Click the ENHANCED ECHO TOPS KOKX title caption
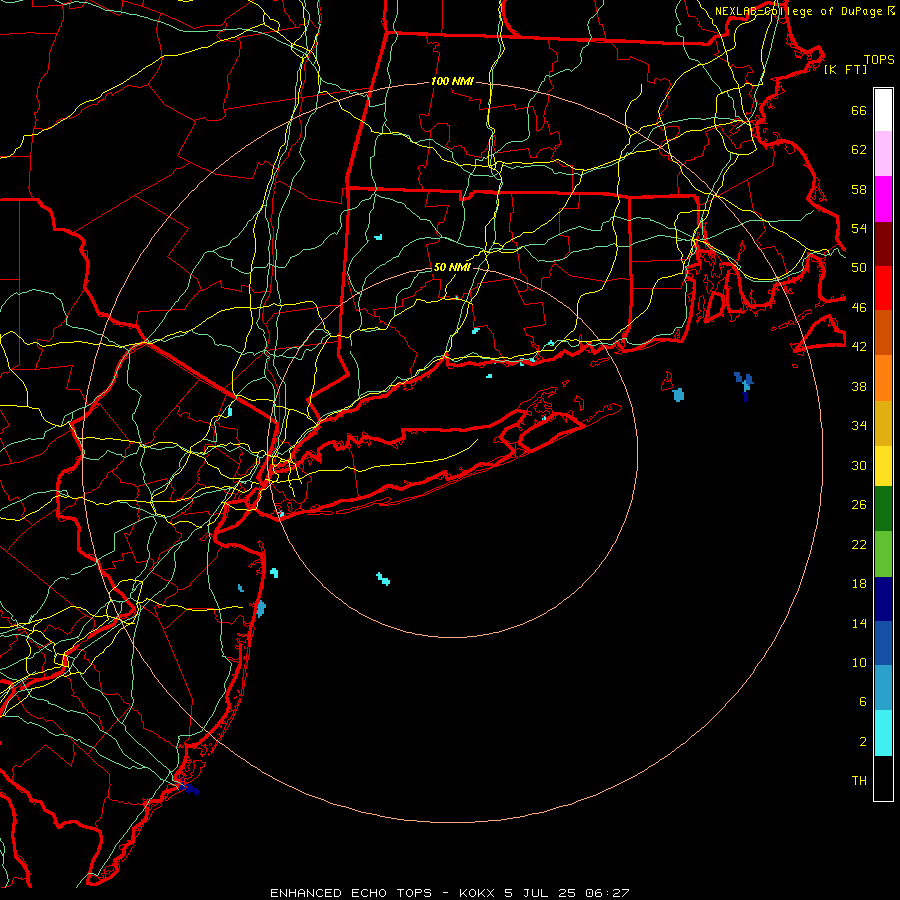The image size is (900, 900). pyautogui.click(x=450, y=893)
